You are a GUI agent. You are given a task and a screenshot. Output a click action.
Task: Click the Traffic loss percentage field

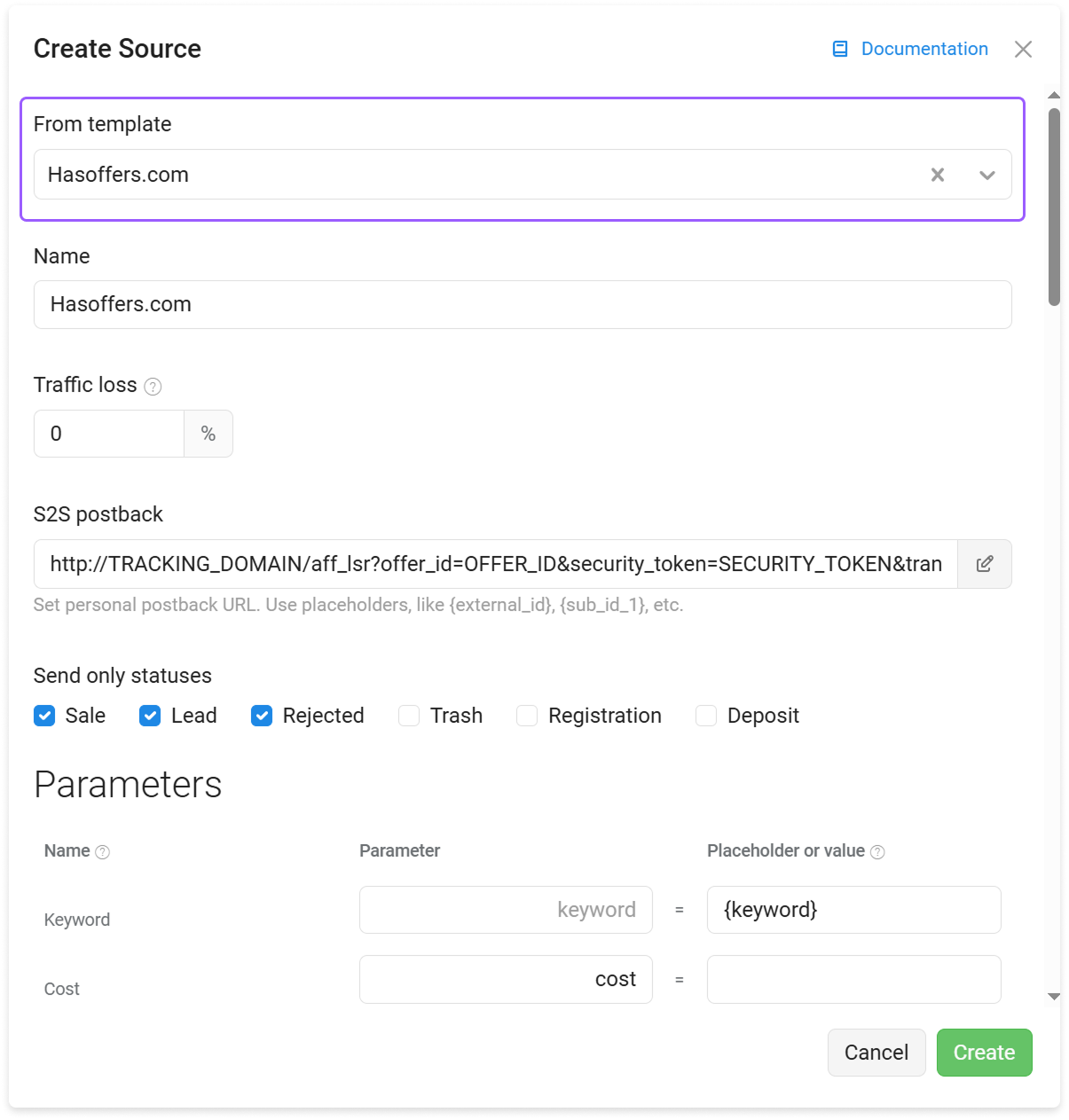[x=109, y=434]
